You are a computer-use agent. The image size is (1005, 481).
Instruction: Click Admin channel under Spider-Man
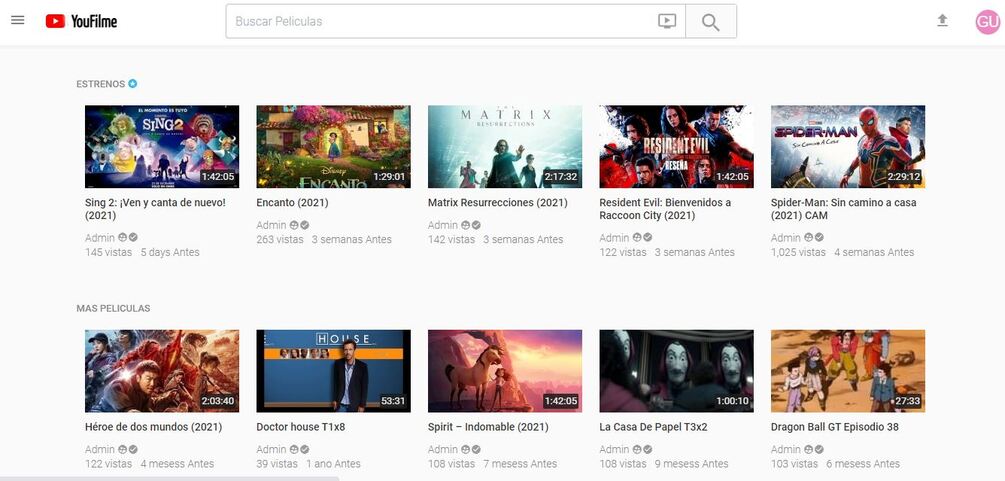(x=786, y=238)
